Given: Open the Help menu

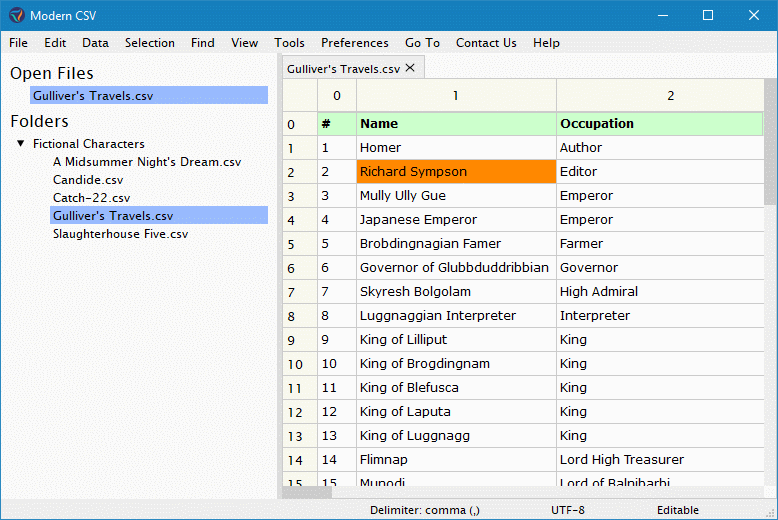Looking at the screenshot, I should 546,43.
